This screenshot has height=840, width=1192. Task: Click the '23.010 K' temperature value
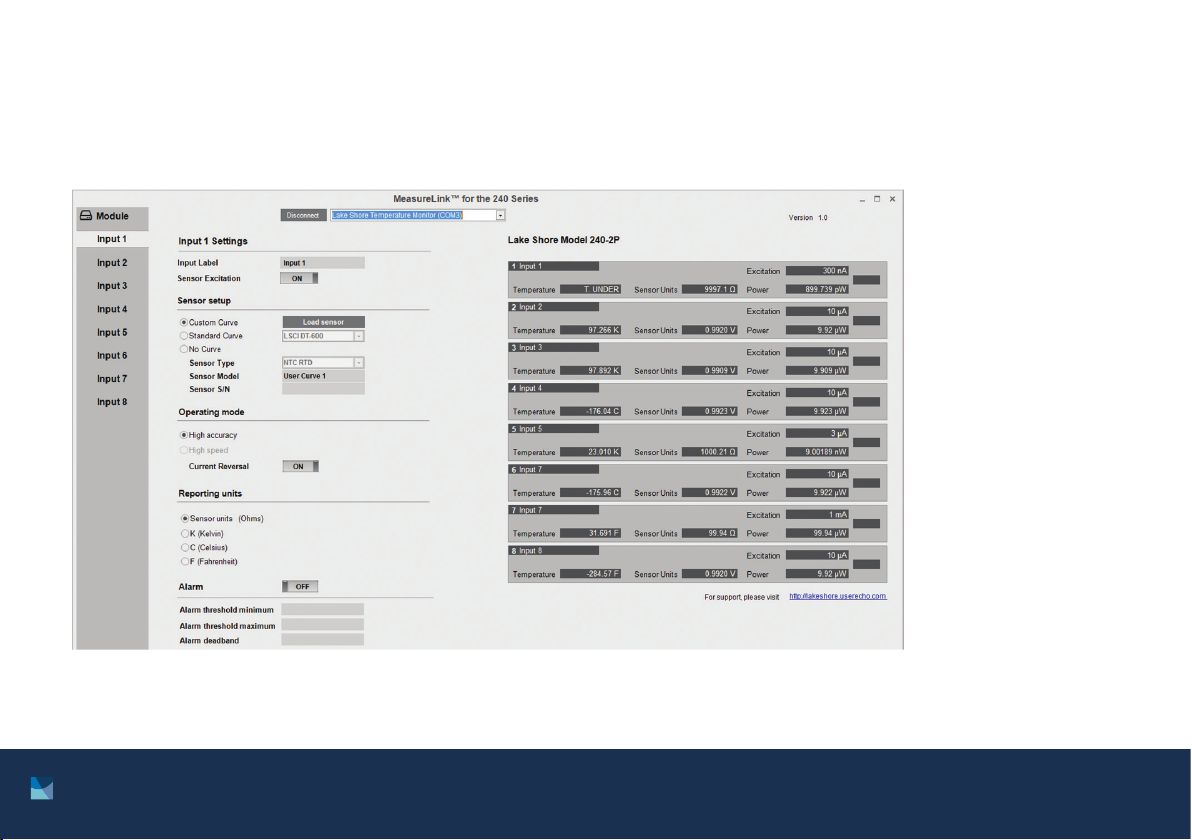(x=591, y=452)
